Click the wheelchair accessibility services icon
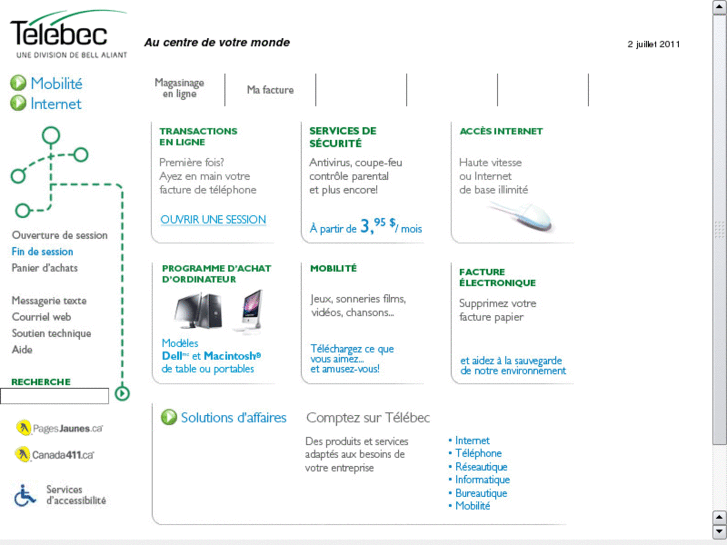The image size is (727, 545). (25, 494)
